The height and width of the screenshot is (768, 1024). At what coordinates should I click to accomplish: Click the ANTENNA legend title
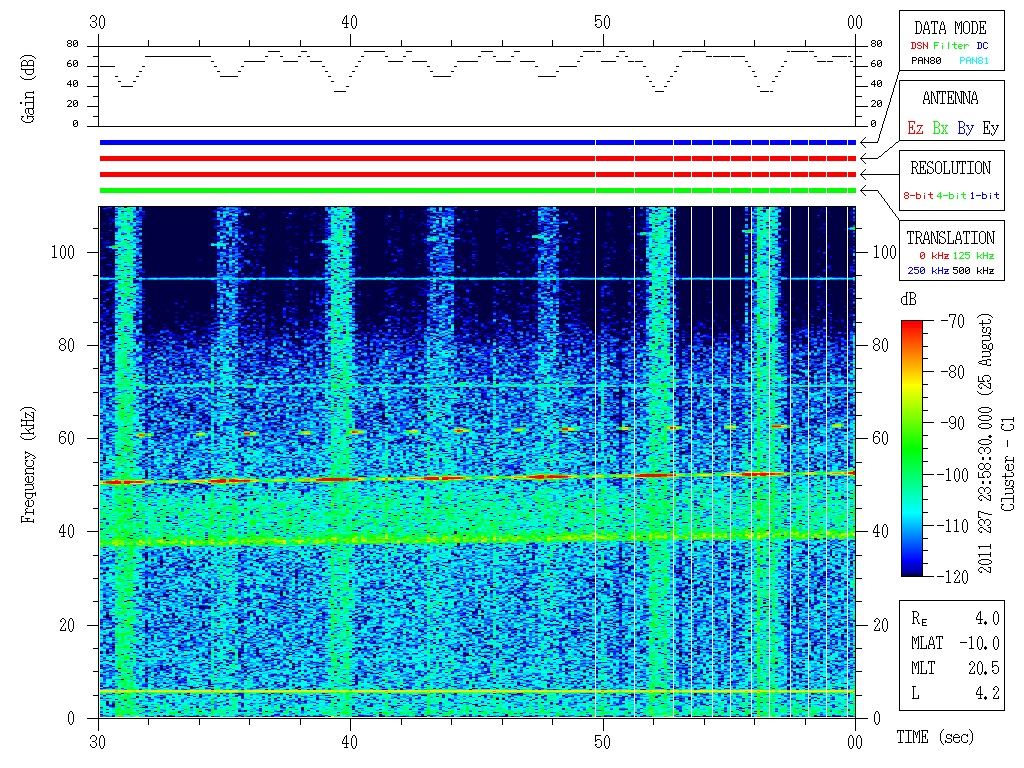[x=950, y=99]
